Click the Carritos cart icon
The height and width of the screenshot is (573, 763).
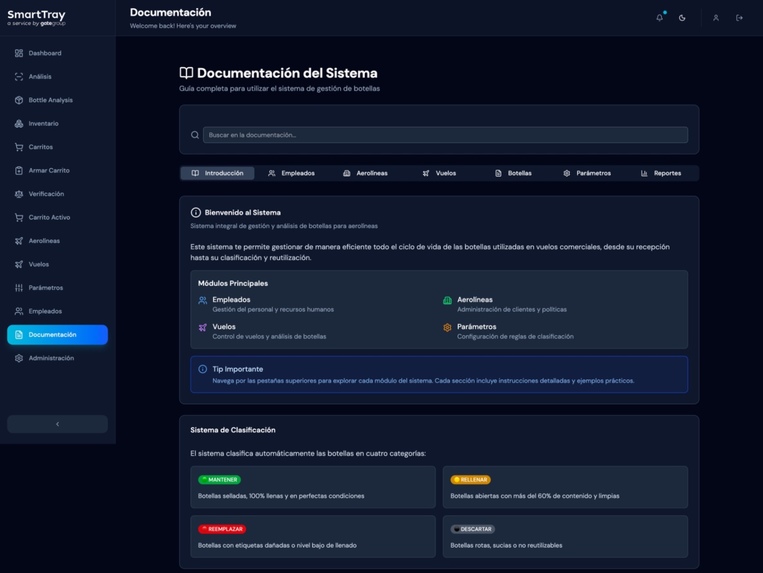pos(19,147)
